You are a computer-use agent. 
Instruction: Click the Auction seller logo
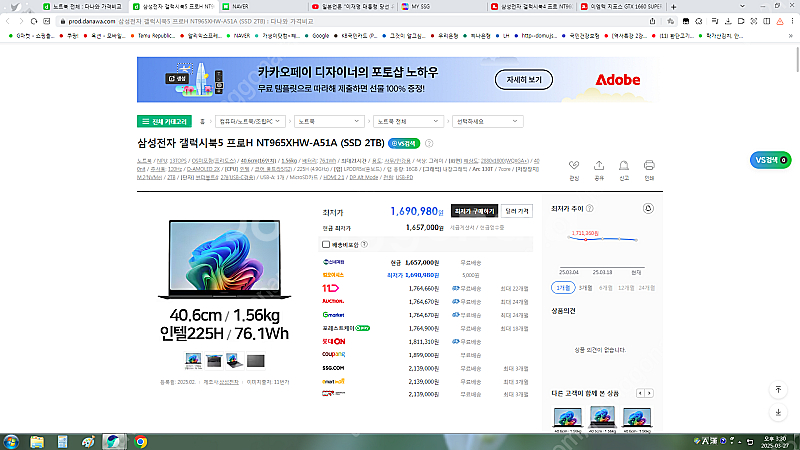pyautogui.click(x=333, y=302)
